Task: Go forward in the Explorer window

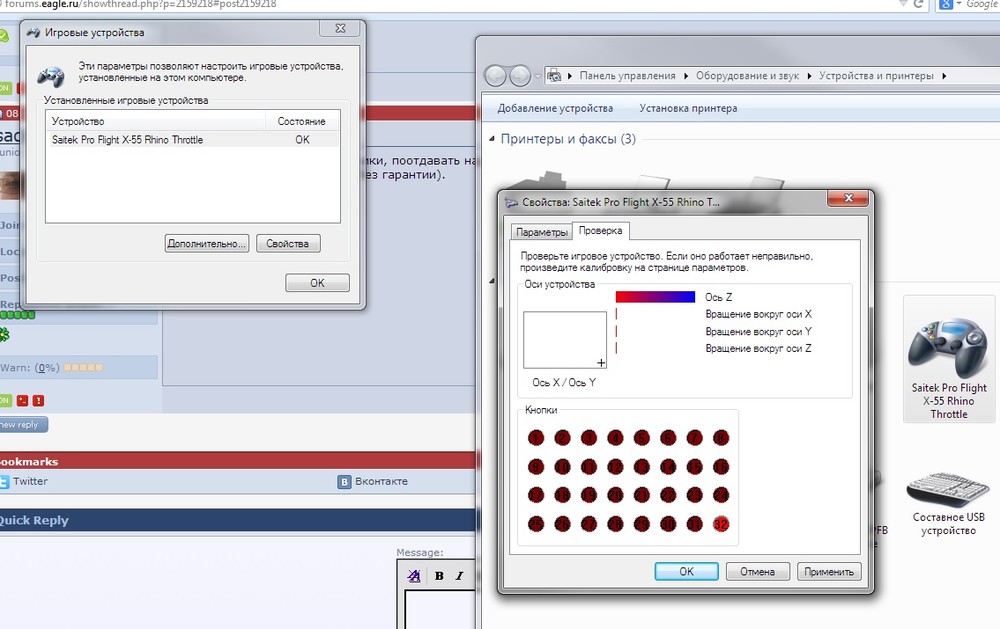Action: click(520, 76)
